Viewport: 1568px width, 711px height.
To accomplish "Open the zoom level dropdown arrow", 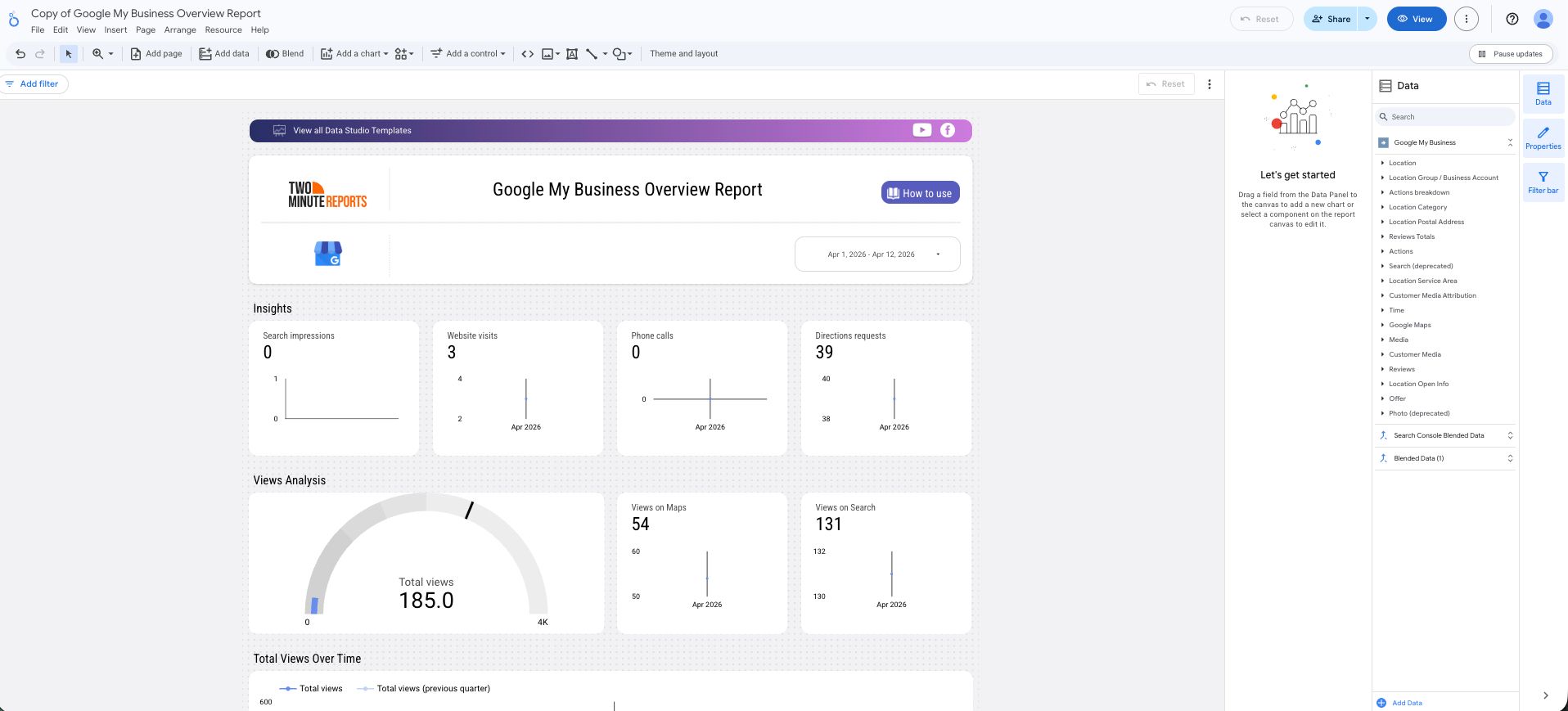I will point(110,54).
